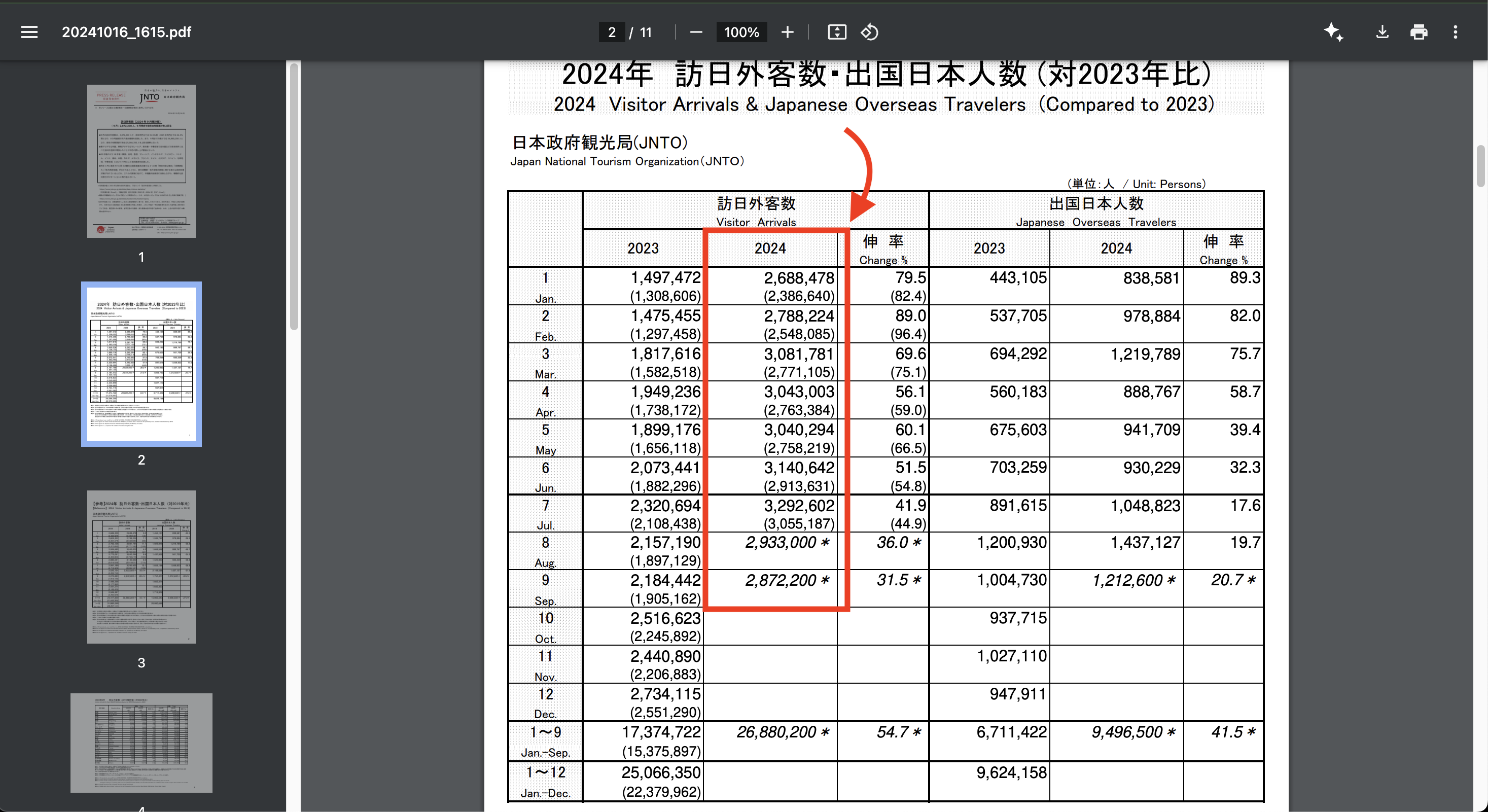Click the 26,880,200 Jan-Sep total cell
1488x812 pixels.
point(782,732)
